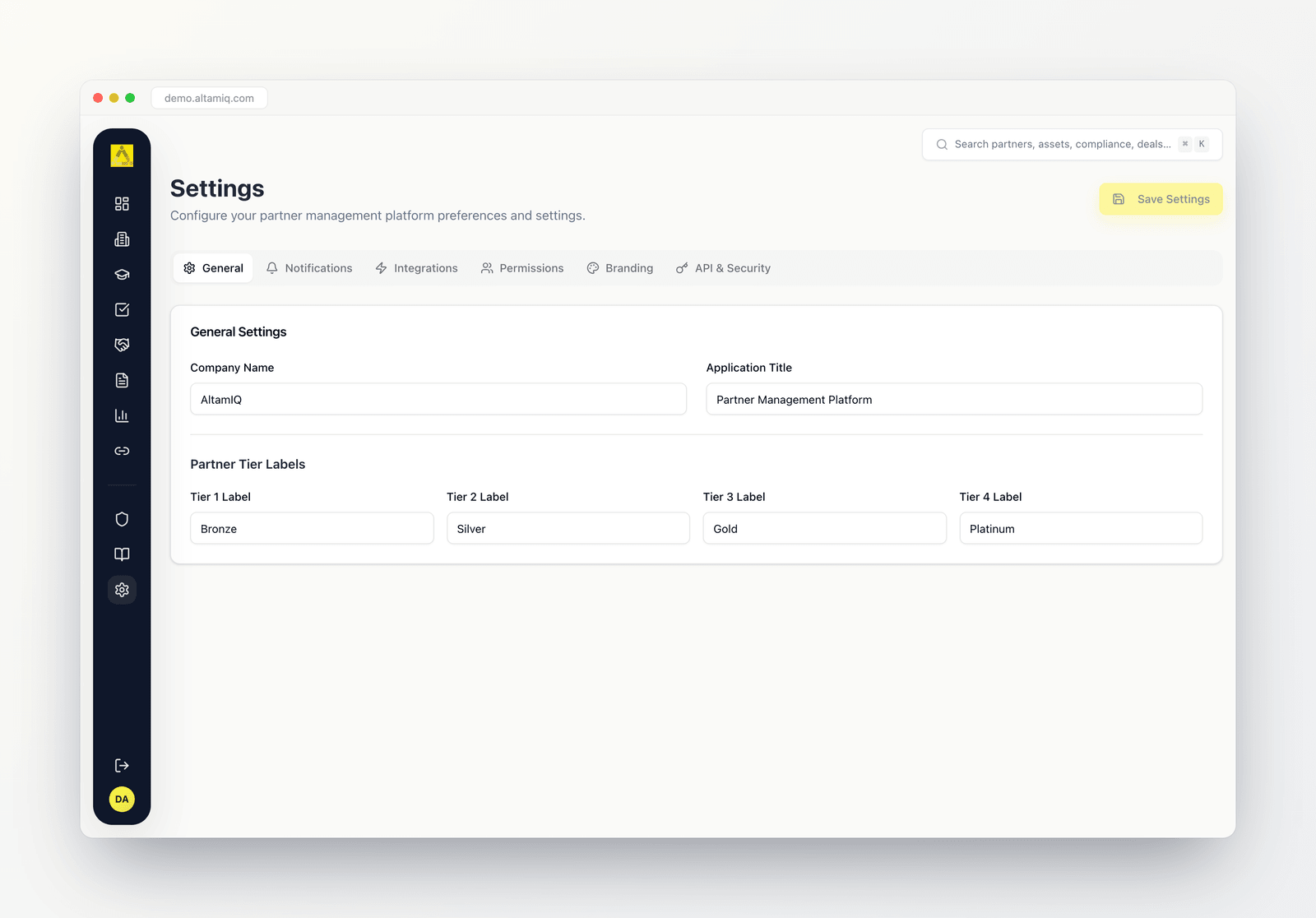
Task: Open the Integrations tab
Action: 416,268
